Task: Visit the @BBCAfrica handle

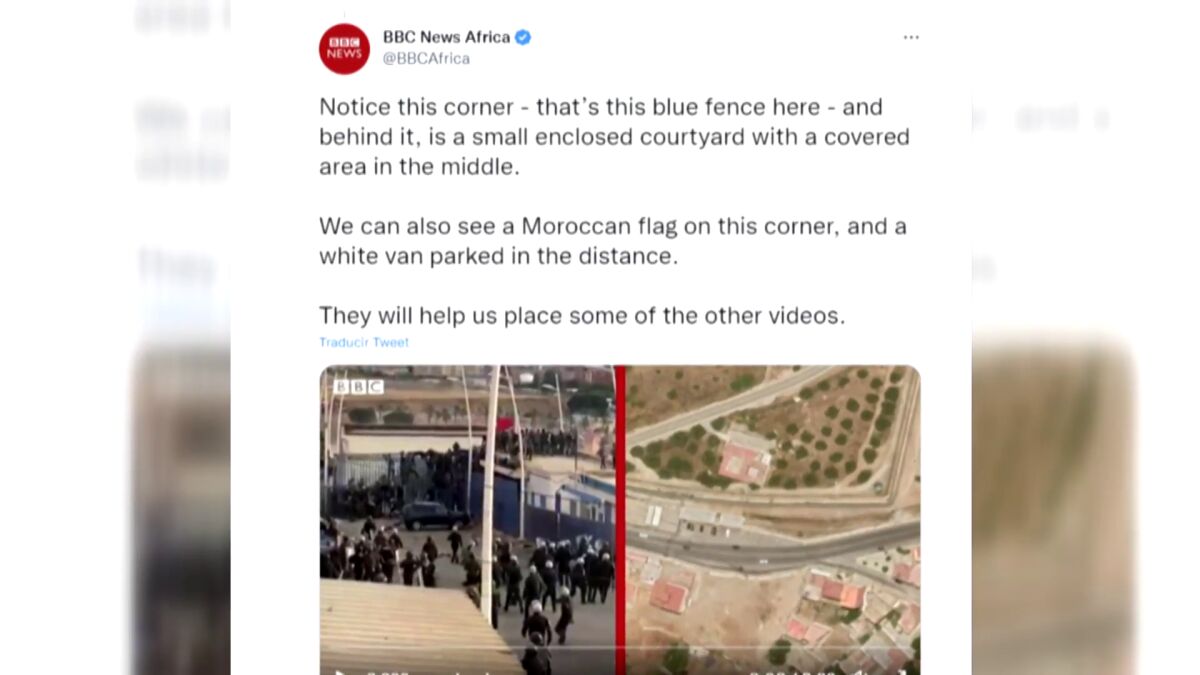Action: (426, 59)
